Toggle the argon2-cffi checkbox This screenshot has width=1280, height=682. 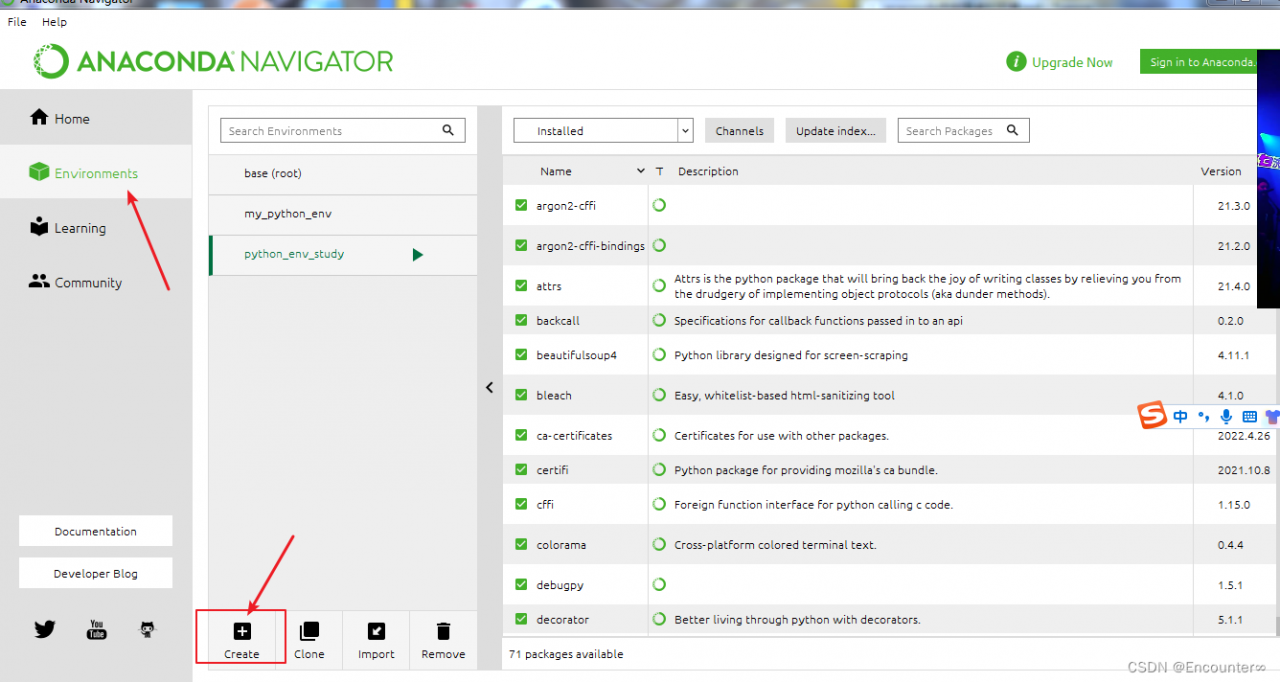(521, 205)
